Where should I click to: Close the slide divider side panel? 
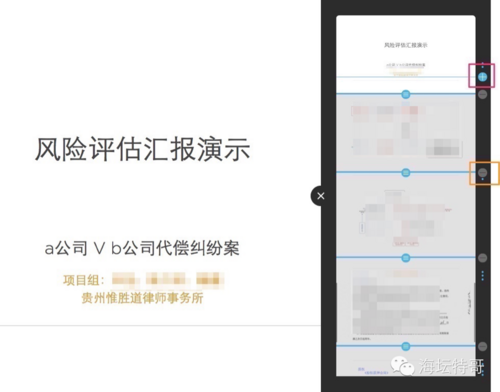tap(320, 196)
